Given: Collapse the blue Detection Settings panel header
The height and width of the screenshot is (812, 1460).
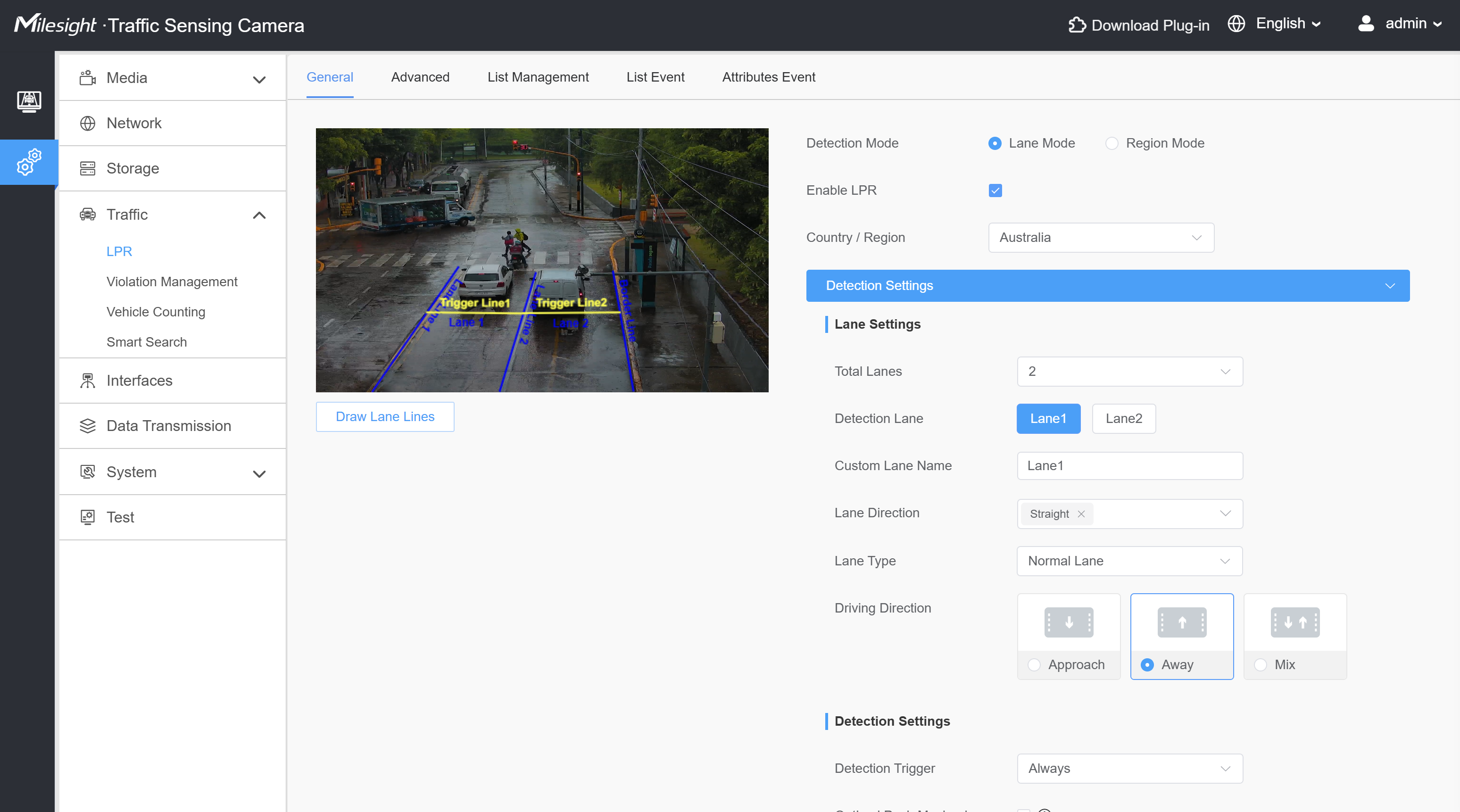Looking at the screenshot, I should [x=1107, y=286].
